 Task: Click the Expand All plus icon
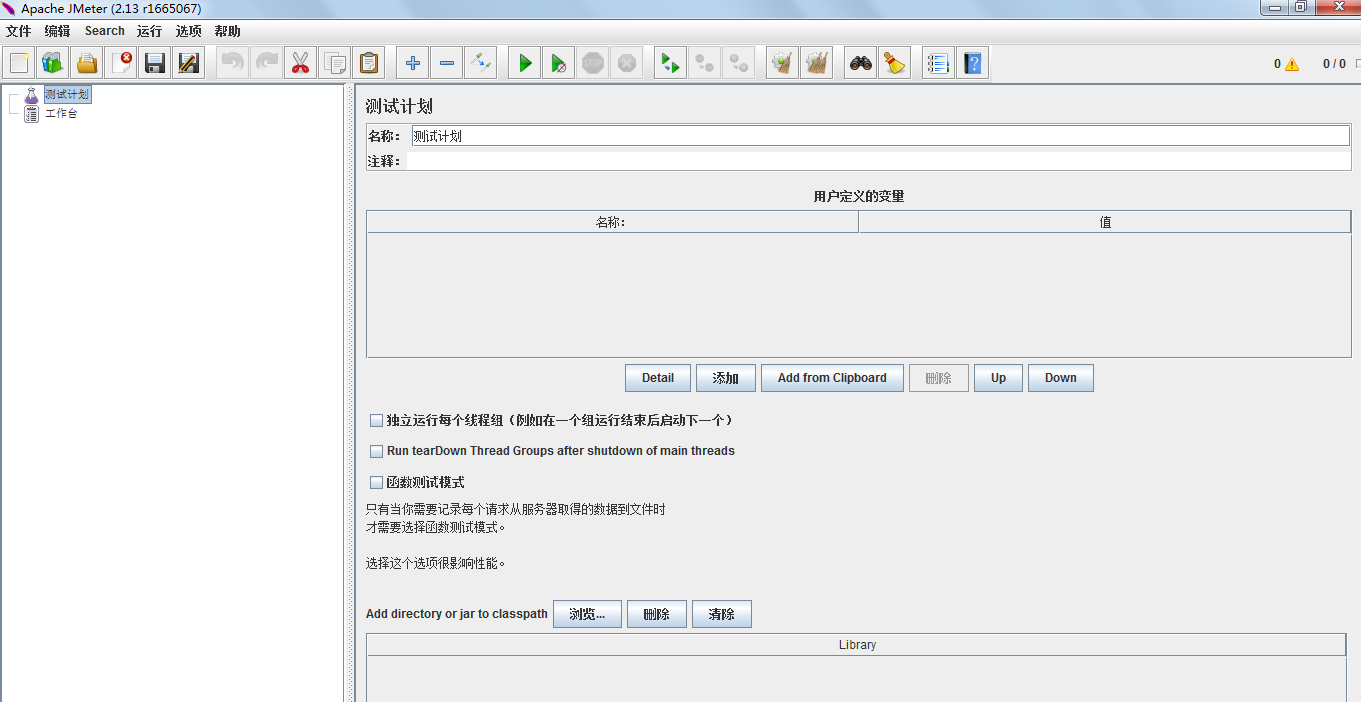tap(413, 64)
